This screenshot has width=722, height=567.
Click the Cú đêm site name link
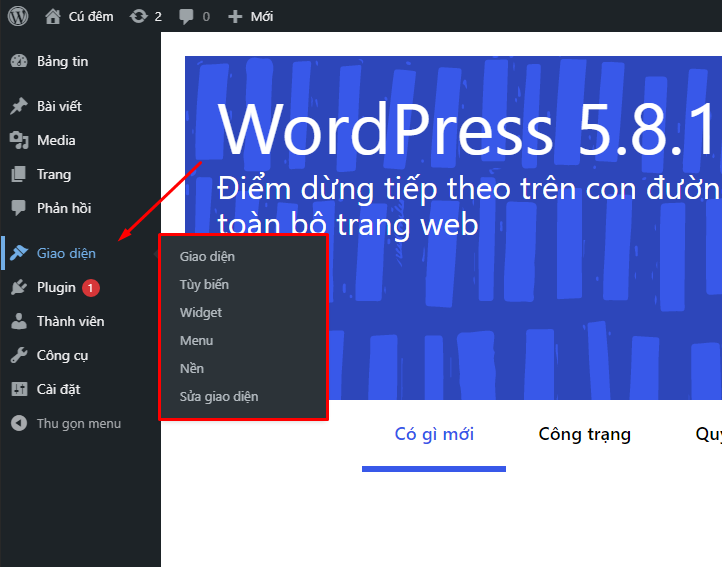[x=91, y=17]
